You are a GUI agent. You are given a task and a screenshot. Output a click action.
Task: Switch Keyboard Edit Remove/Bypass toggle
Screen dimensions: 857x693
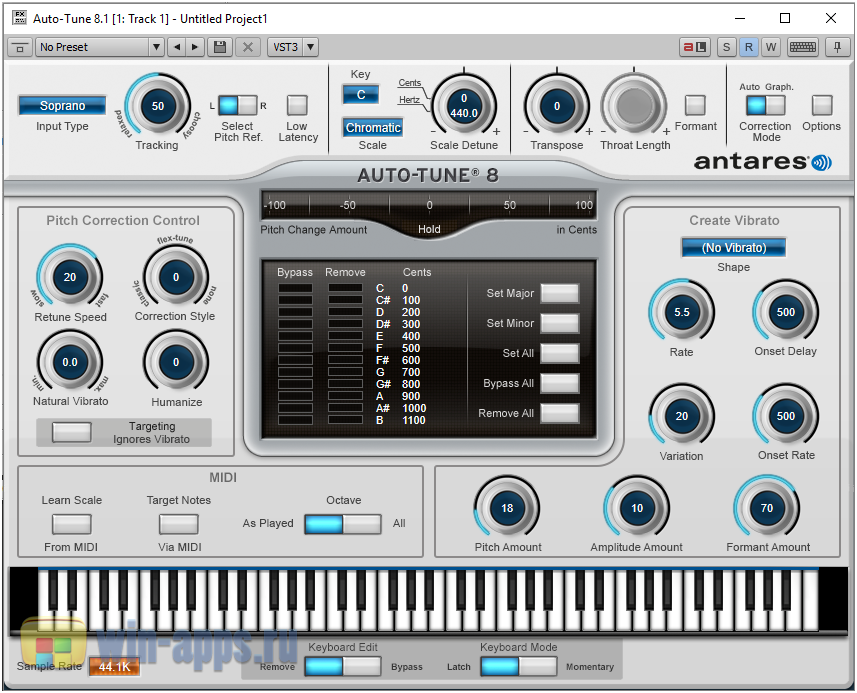coord(343,667)
